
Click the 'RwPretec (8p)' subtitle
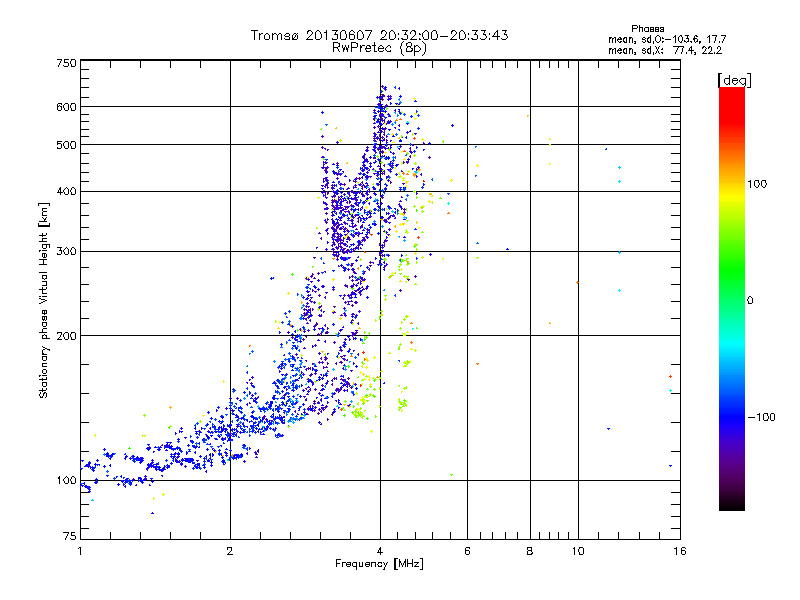coord(379,48)
